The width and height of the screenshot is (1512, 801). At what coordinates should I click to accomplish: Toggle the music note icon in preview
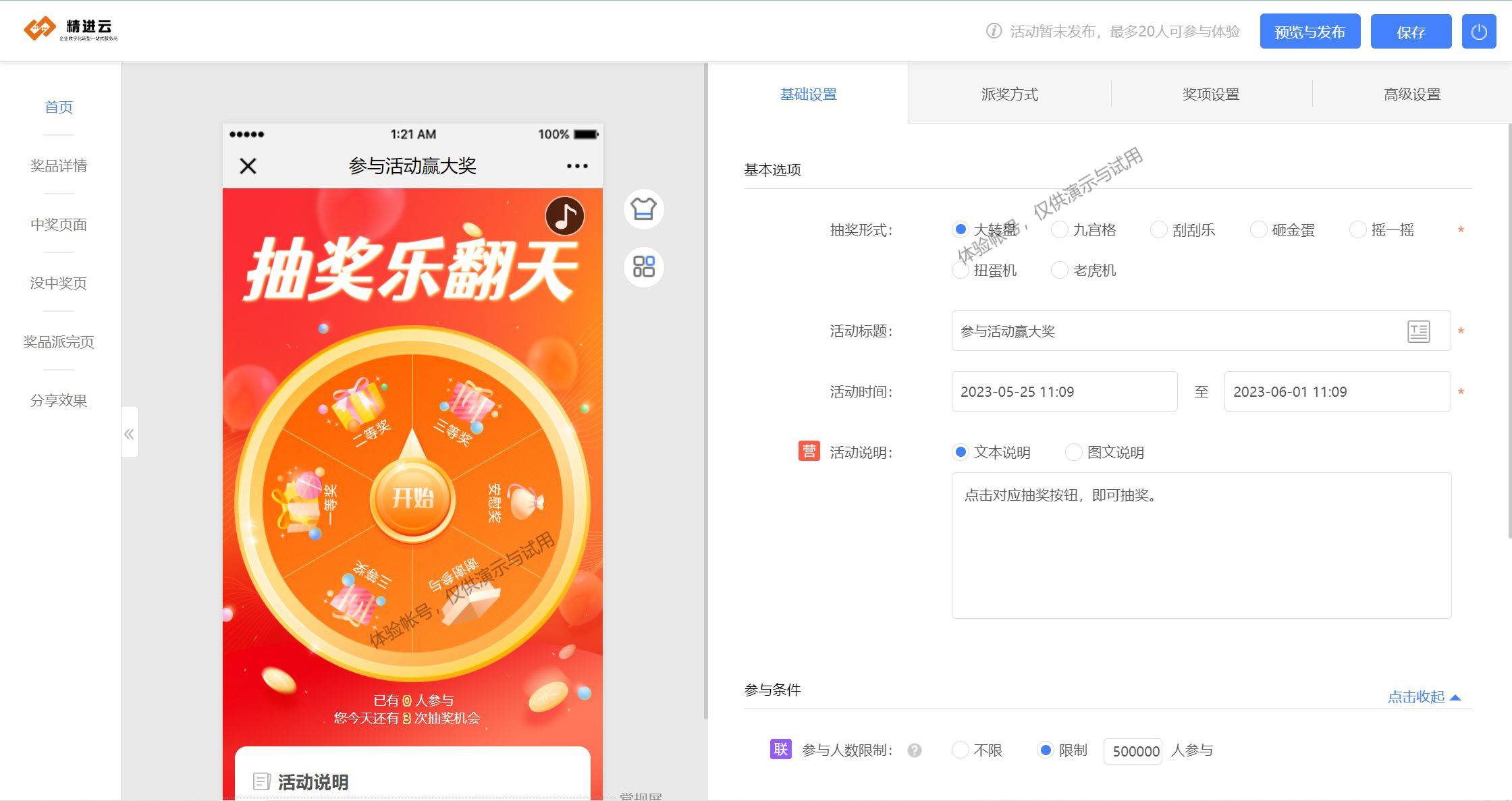point(565,216)
